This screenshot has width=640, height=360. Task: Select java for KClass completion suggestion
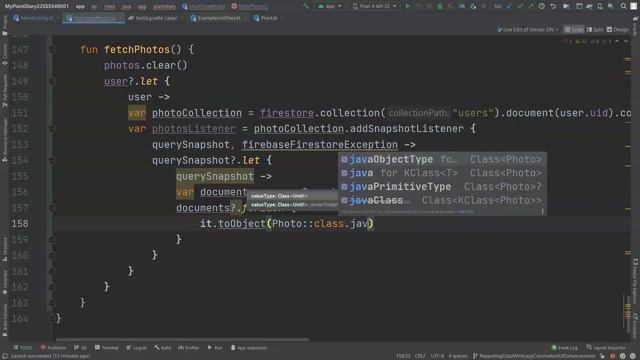point(442,173)
